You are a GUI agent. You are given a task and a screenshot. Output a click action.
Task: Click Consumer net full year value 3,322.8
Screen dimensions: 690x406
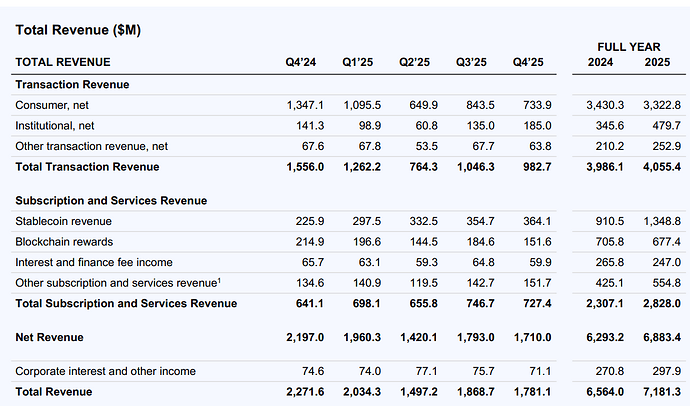tap(662, 105)
